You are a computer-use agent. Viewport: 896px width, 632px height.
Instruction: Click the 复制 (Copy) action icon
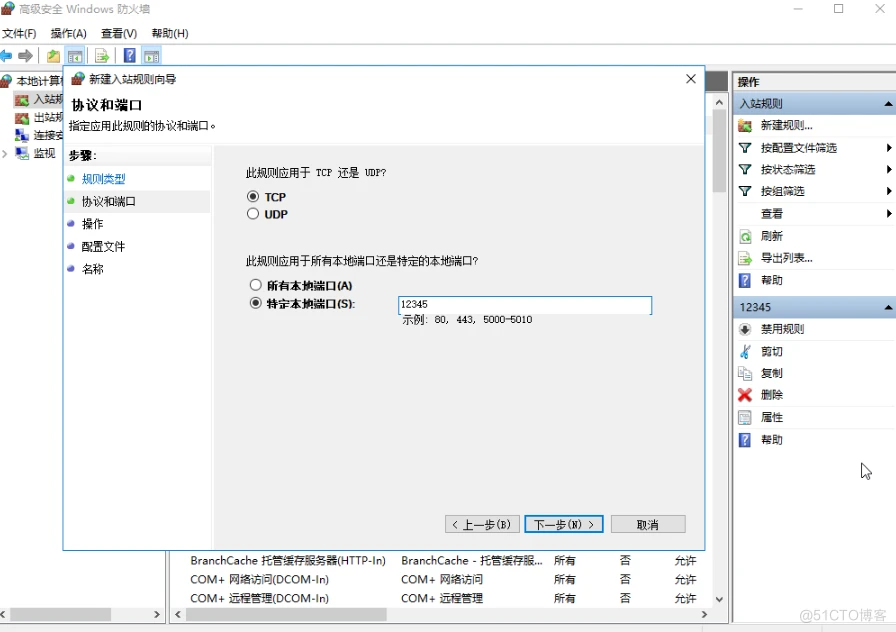point(746,373)
